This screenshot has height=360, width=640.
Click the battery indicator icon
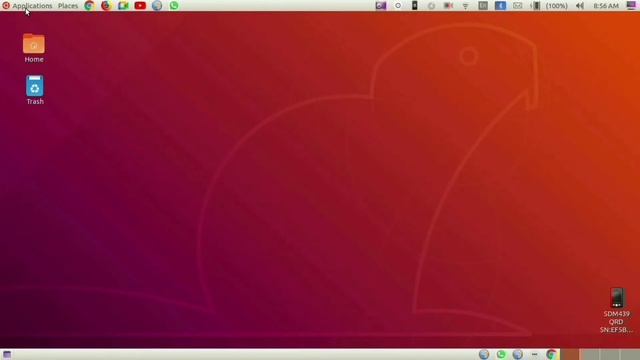pos(536,6)
